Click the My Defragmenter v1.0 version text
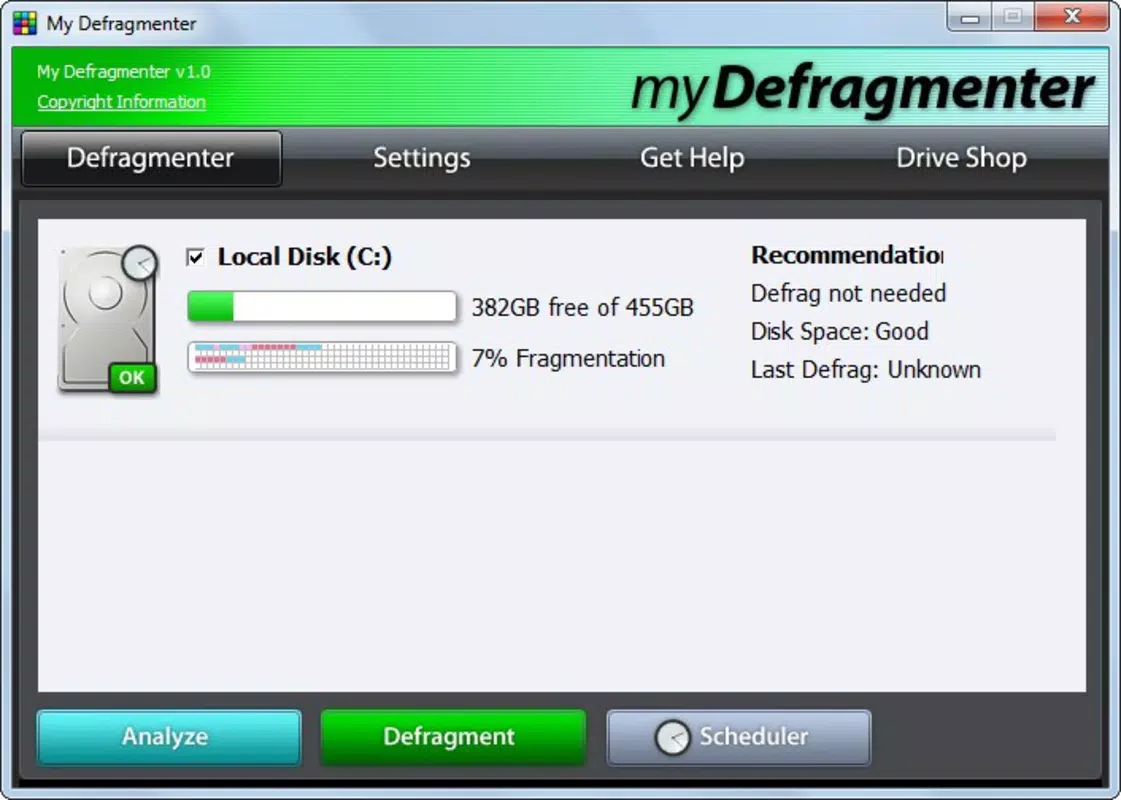1121x800 pixels. pos(124,71)
